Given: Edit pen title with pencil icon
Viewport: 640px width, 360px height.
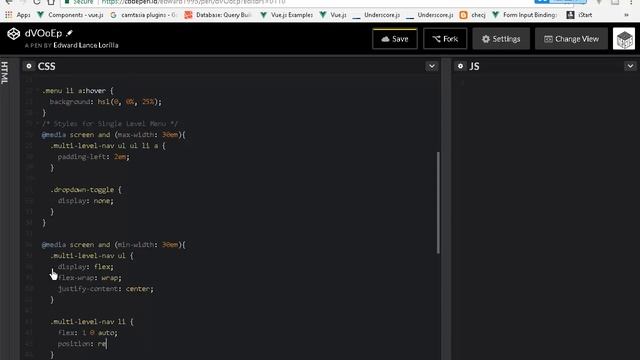Looking at the screenshot, I should [x=69, y=33].
